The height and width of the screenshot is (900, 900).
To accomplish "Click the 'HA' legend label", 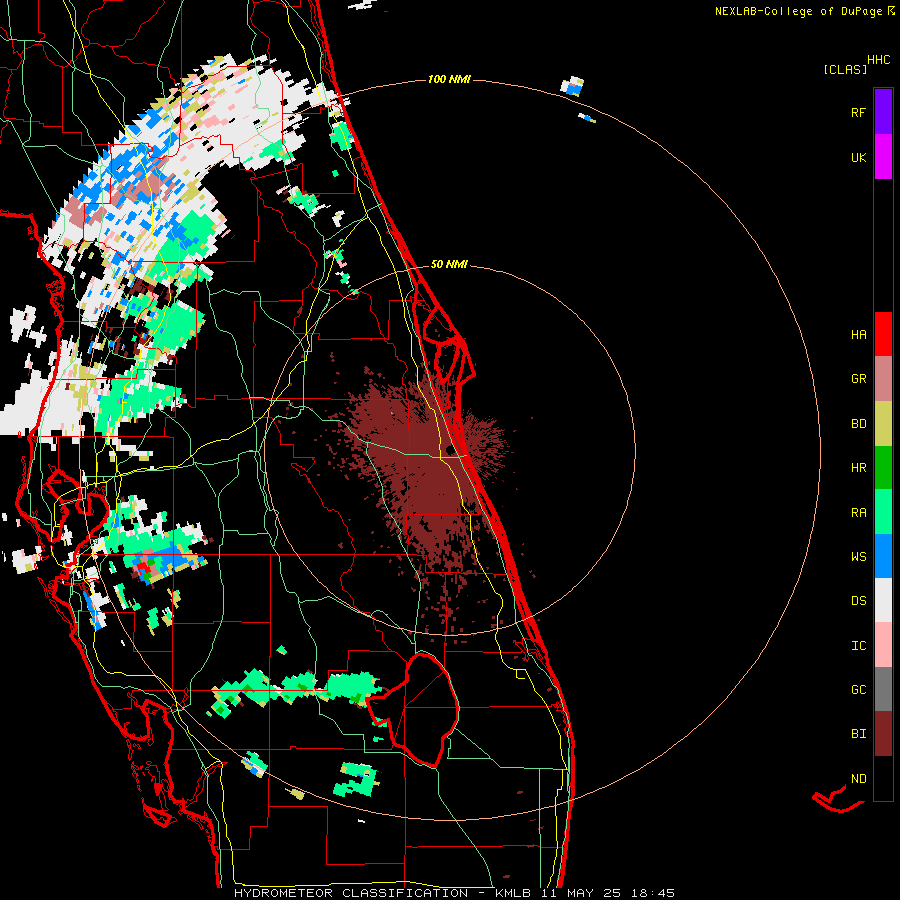I will pyautogui.click(x=858, y=335).
